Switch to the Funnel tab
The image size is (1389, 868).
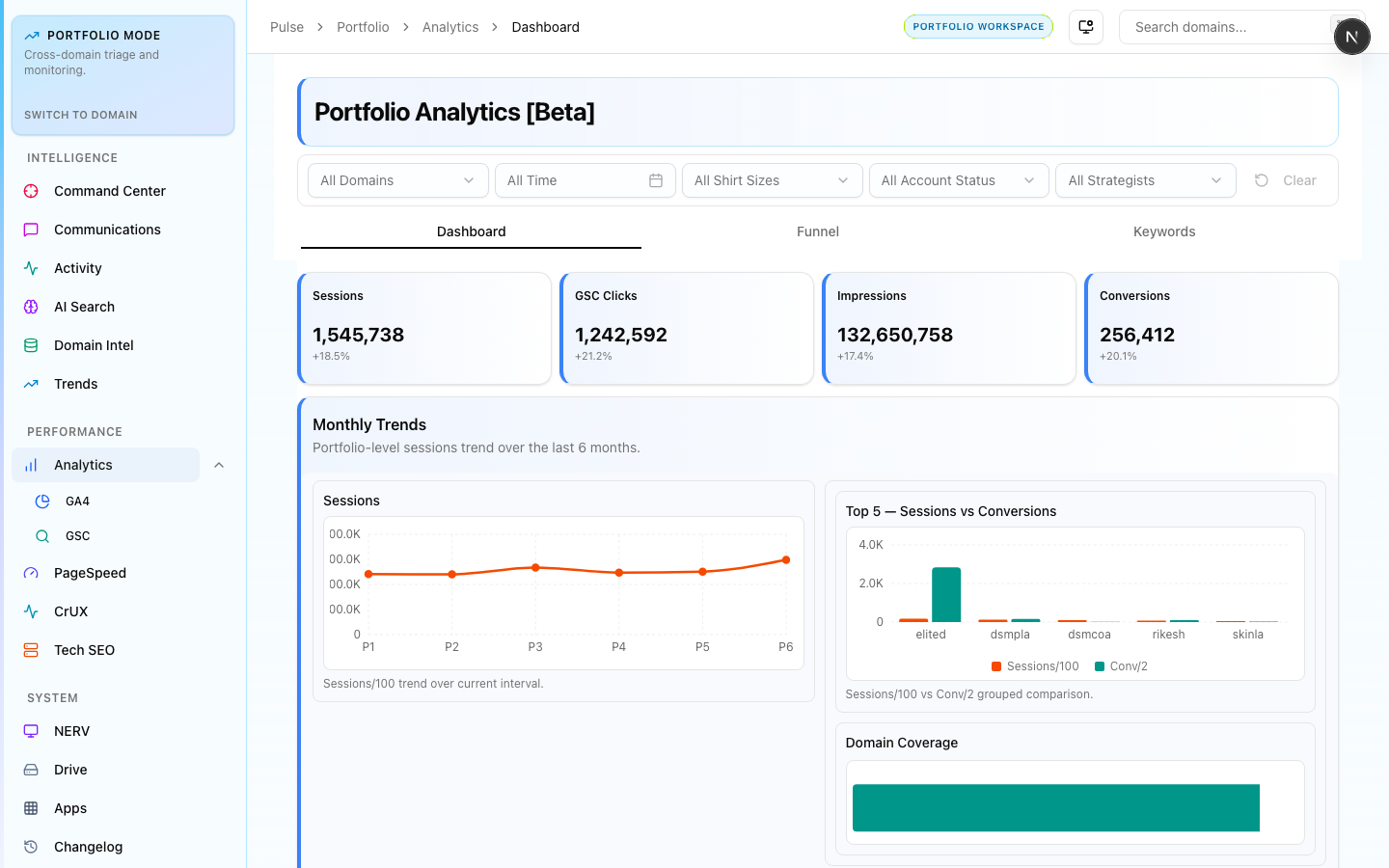click(817, 231)
